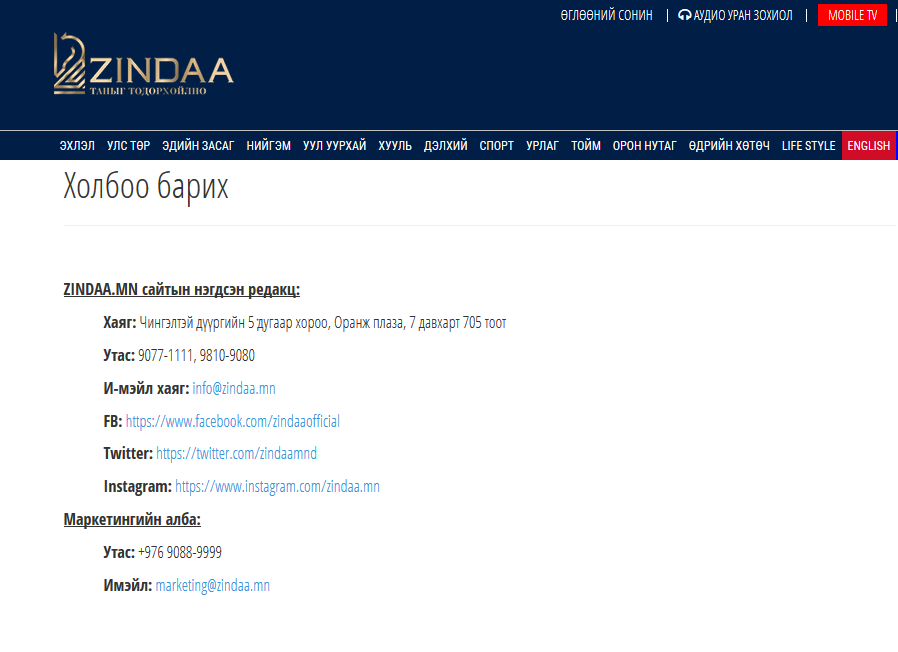
Task: Go to СПОРТ section
Action: coord(497,146)
